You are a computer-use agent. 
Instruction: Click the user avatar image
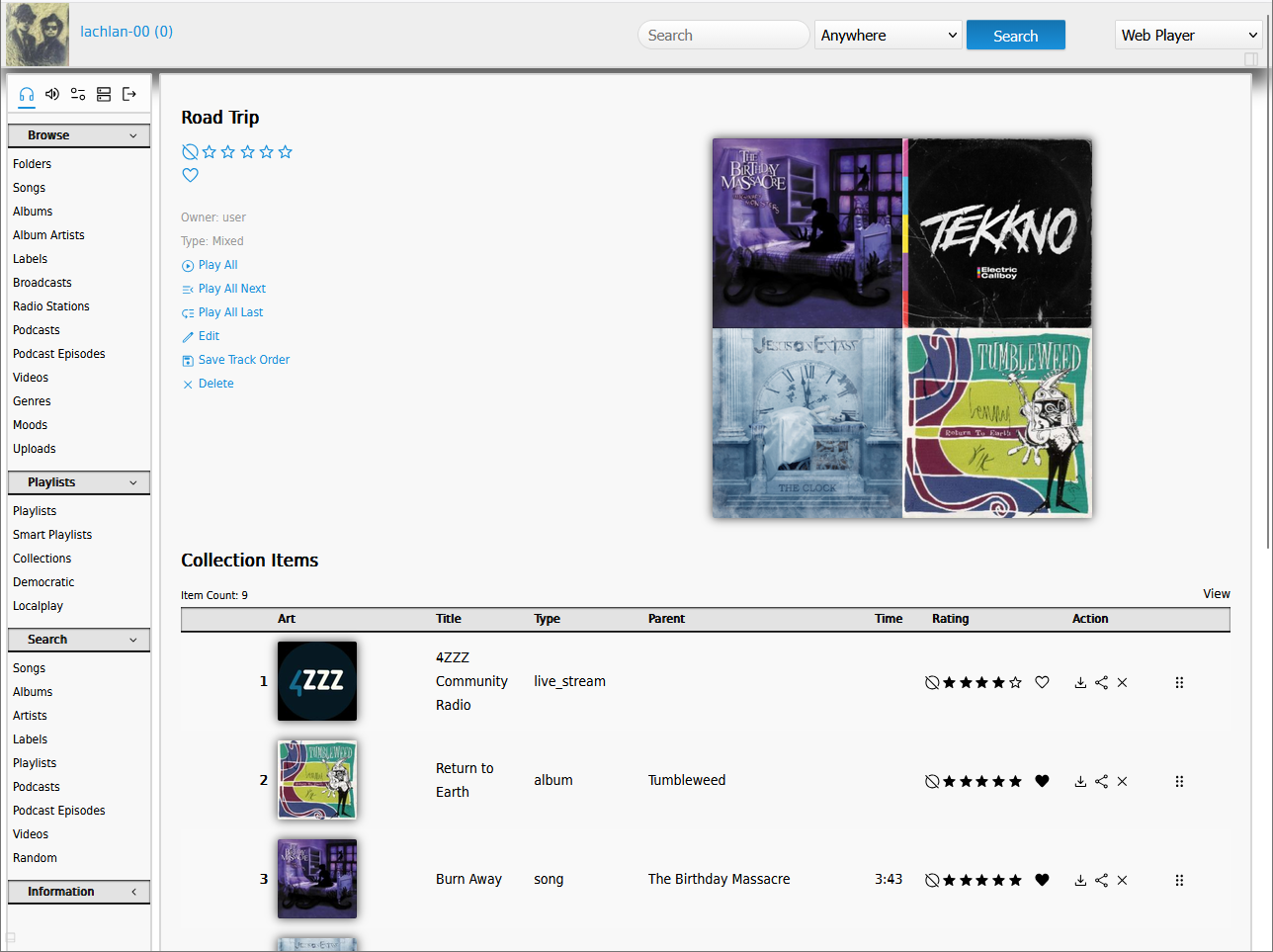pyautogui.click(x=38, y=35)
